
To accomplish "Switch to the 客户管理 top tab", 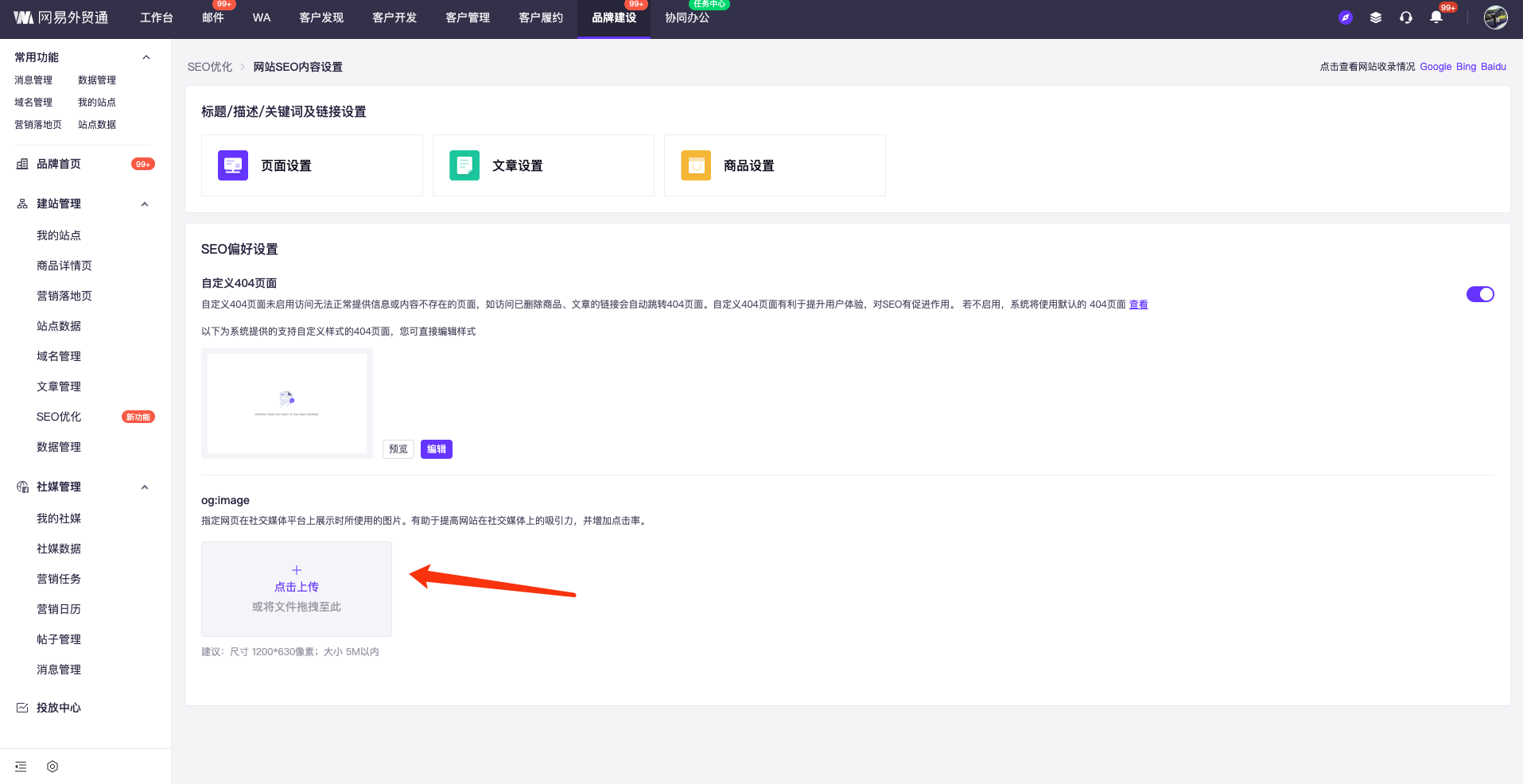I will click(468, 17).
